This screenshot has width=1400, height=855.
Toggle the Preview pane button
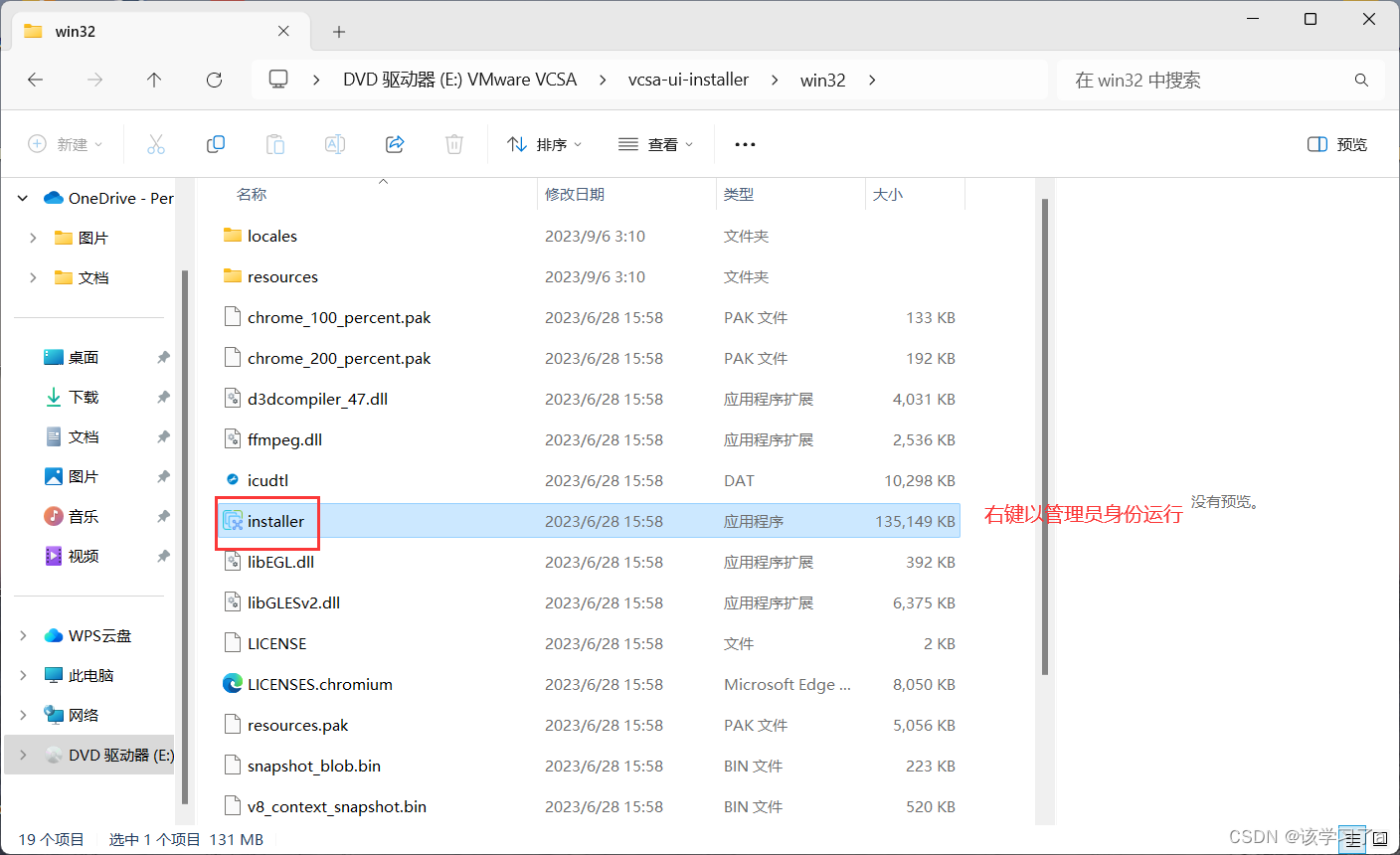pyautogui.click(x=1337, y=144)
